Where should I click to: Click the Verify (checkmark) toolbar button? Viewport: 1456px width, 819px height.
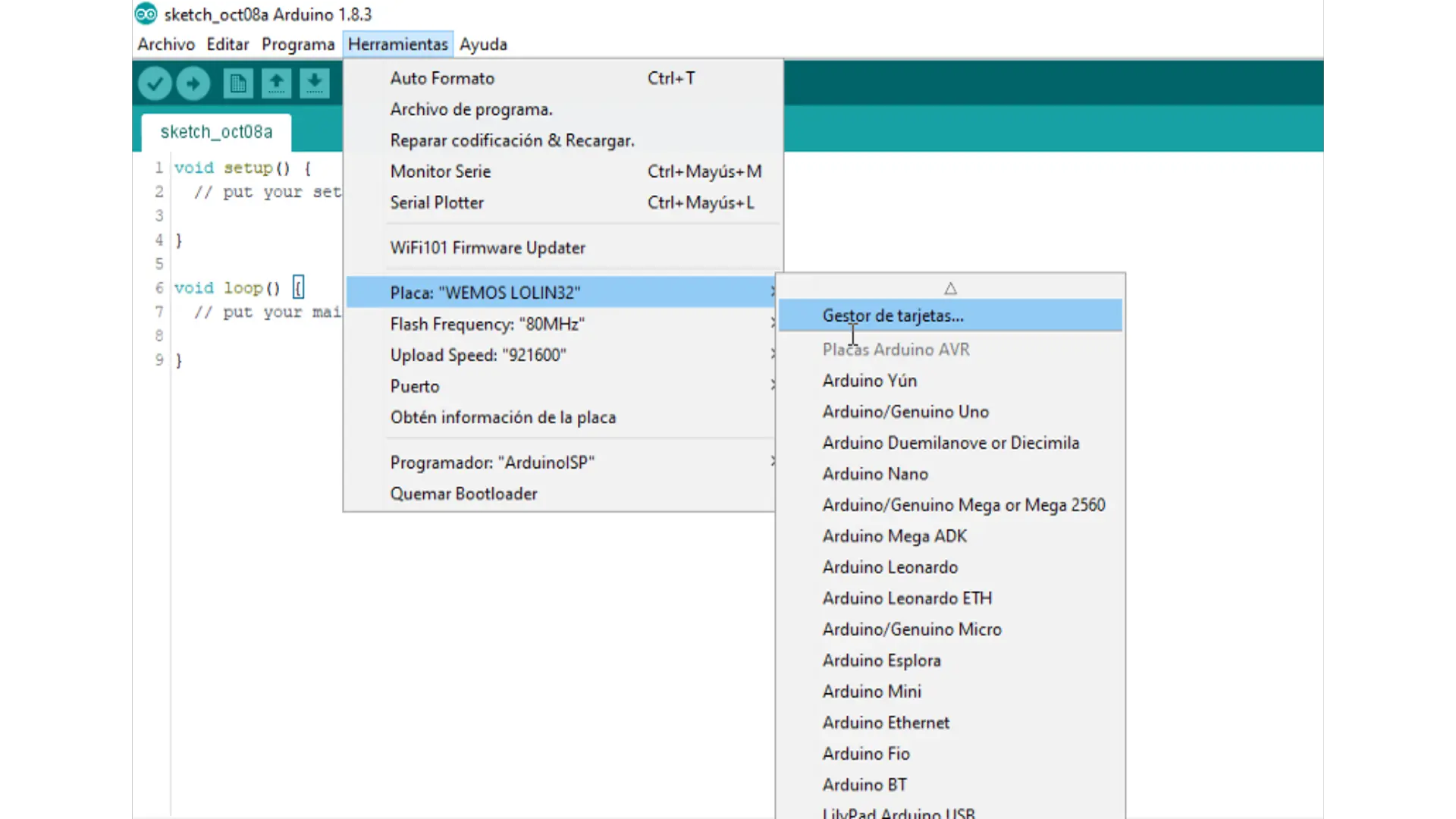click(x=155, y=83)
